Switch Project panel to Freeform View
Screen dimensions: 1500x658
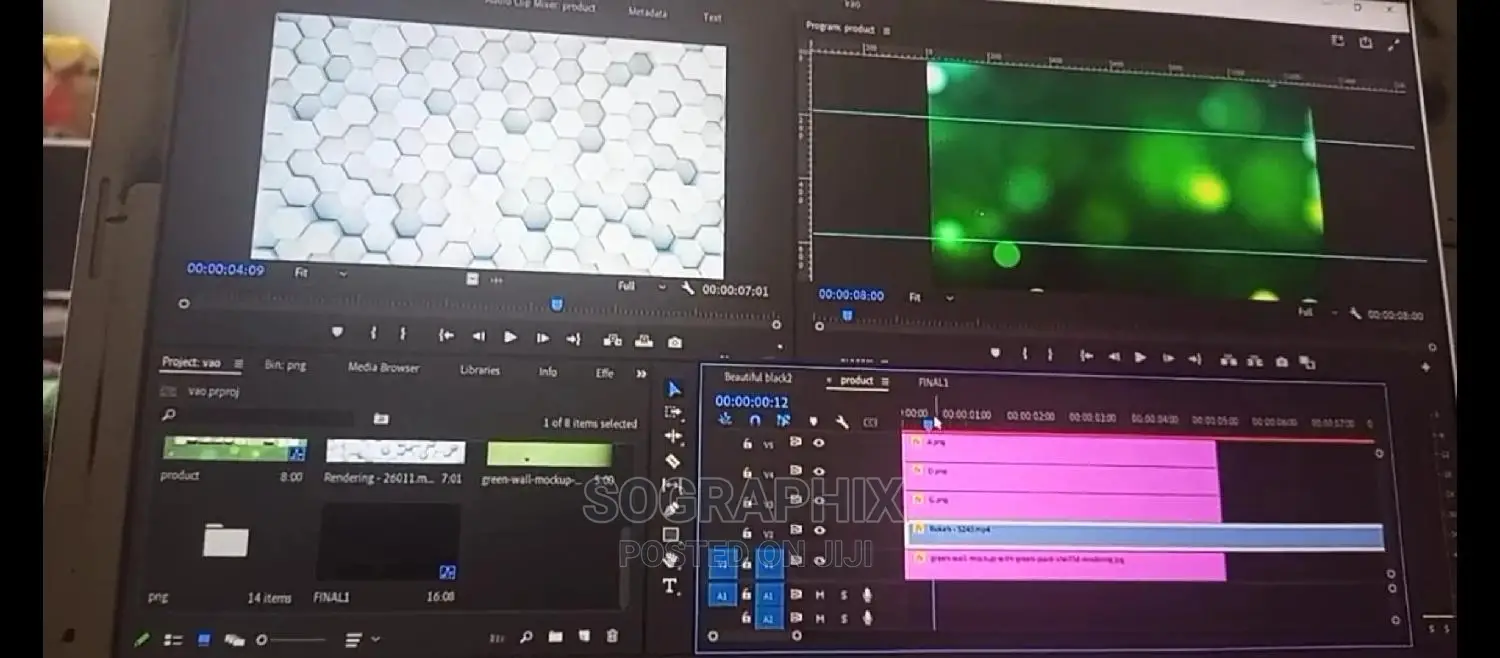pos(235,639)
